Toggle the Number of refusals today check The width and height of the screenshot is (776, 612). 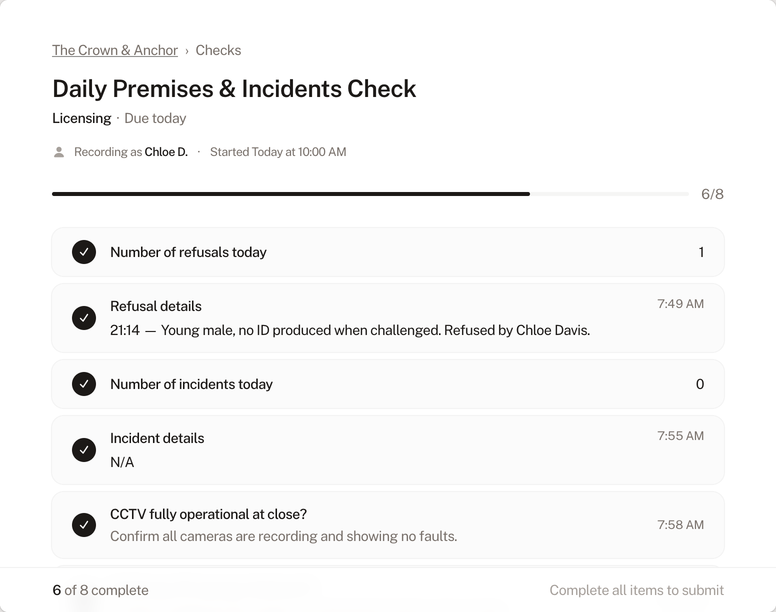[x=84, y=252]
